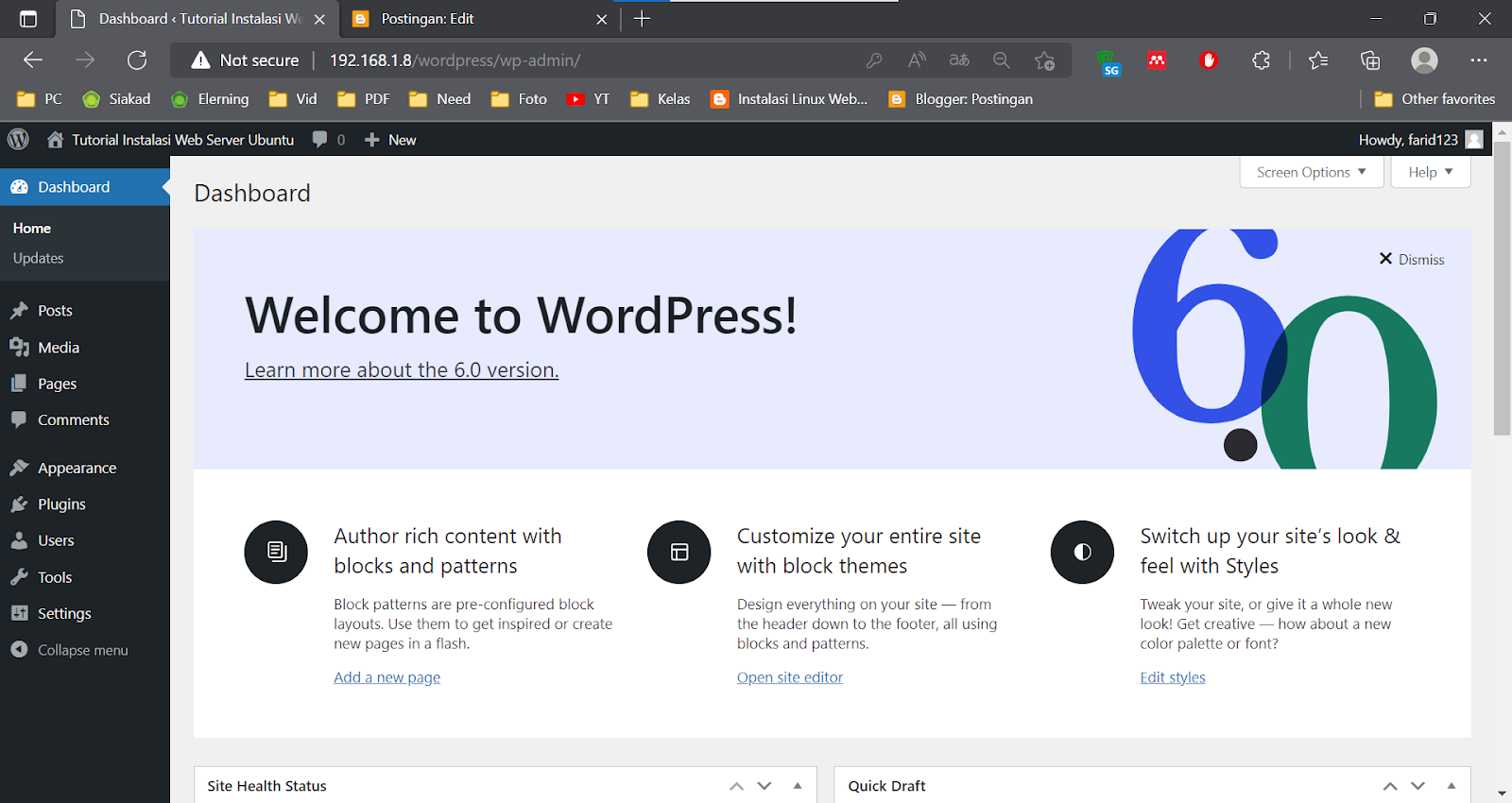Open the Pages menu in the sidebar

tap(85, 384)
